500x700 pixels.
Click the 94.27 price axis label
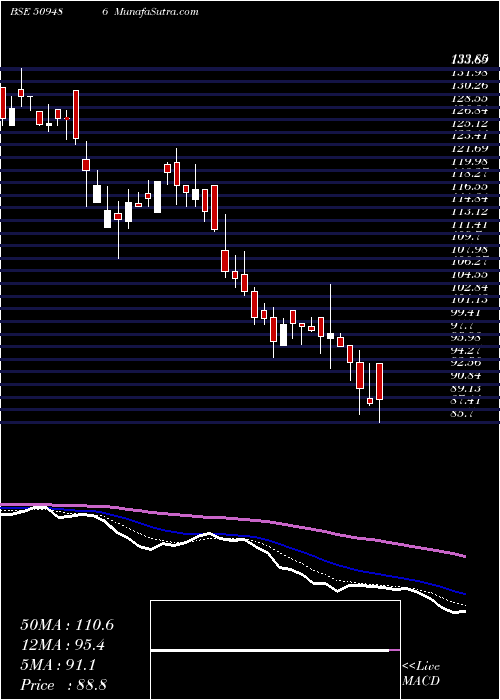tap(467, 351)
